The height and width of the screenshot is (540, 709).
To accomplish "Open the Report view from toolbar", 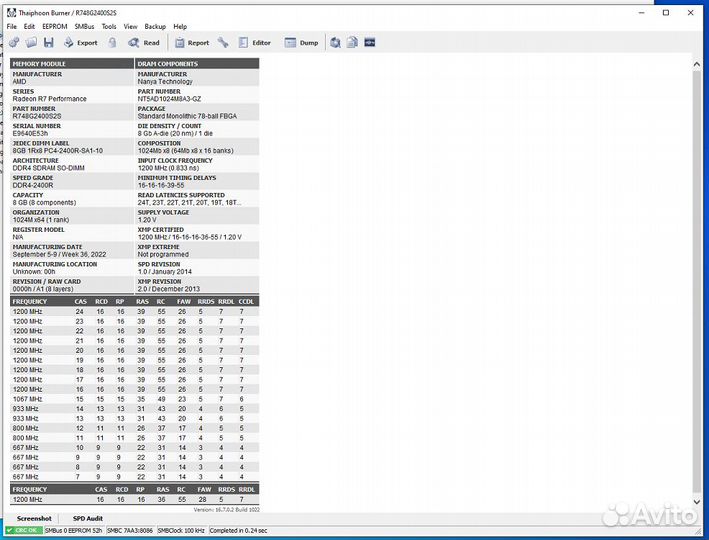I will pos(191,43).
